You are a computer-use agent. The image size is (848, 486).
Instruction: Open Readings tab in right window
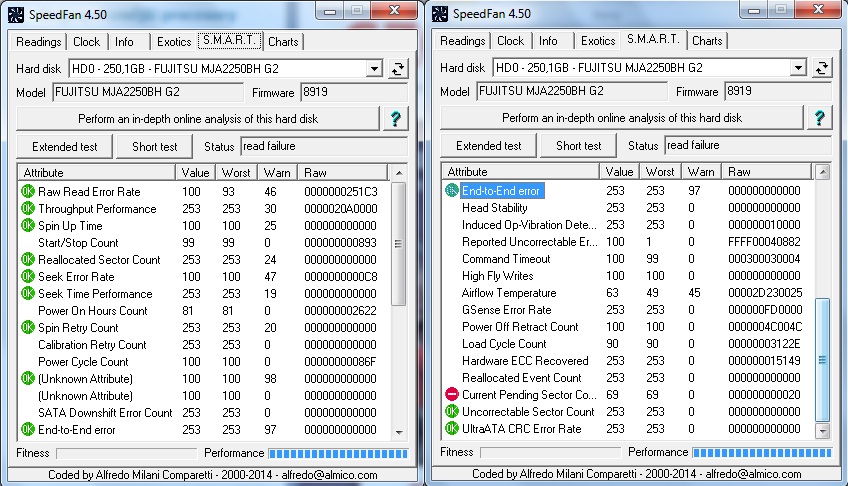pyautogui.click(x=462, y=41)
